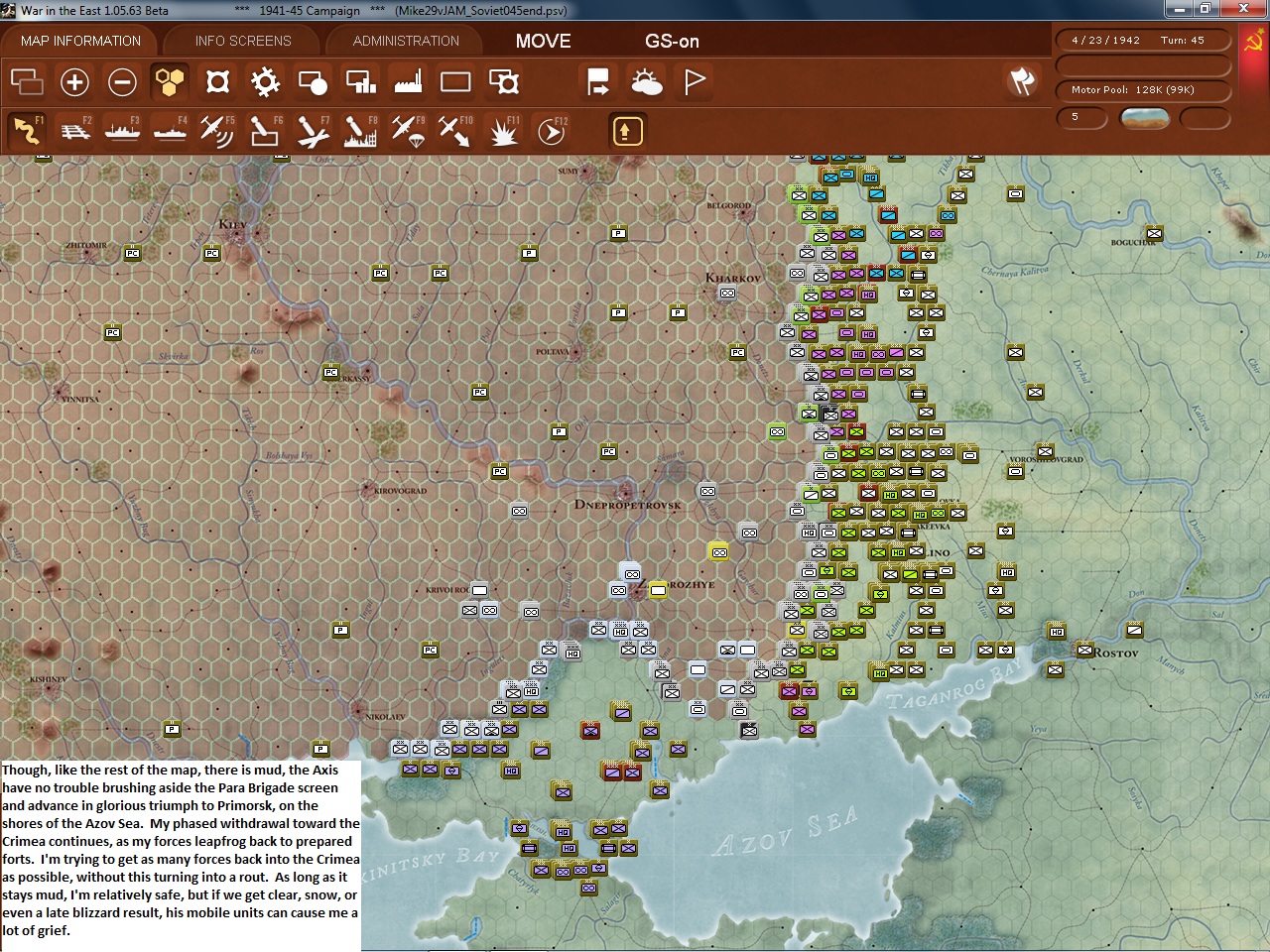Image resolution: width=1270 pixels, height=952 pixels.
Task: Open the INFO SCREENS tab
Action: click(x=243, y=41)
